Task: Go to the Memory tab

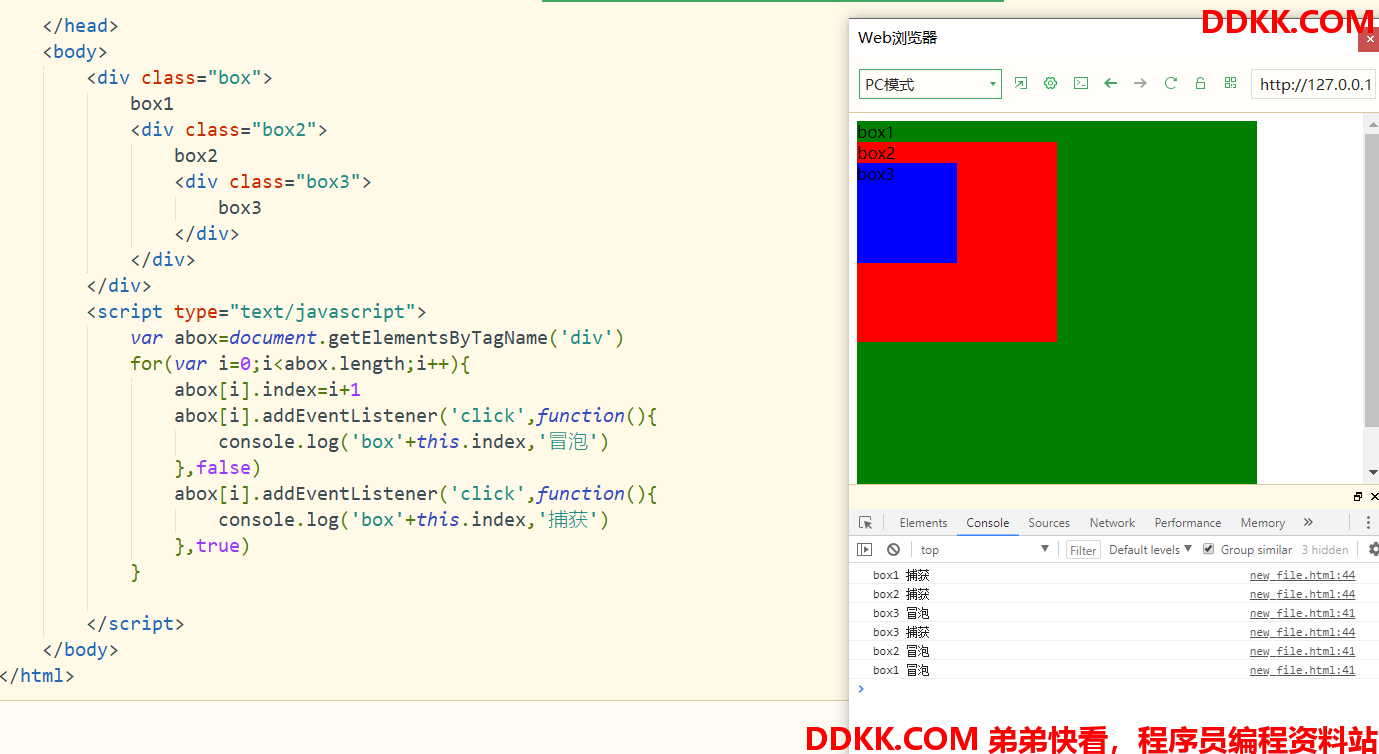Action: tap(1263, 523)
